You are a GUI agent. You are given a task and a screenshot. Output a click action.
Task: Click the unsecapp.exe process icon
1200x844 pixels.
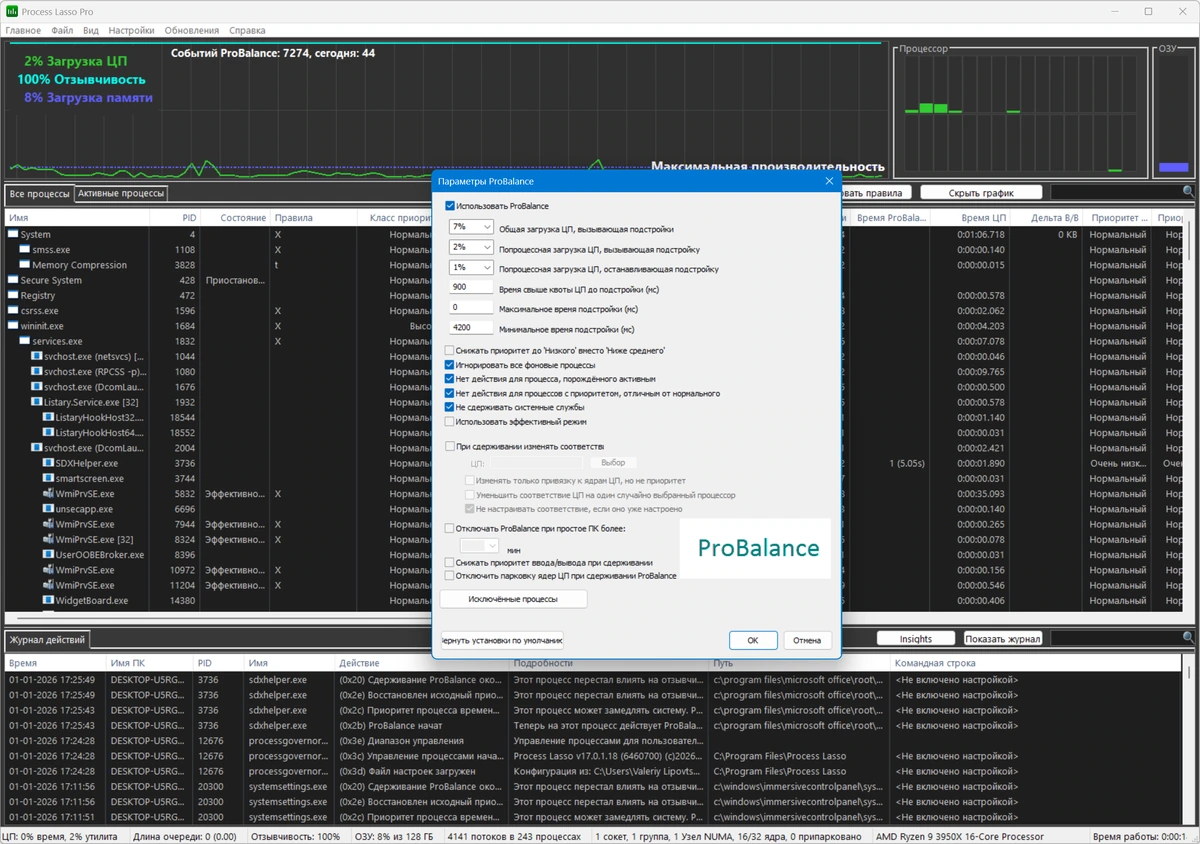pos(48,509)
